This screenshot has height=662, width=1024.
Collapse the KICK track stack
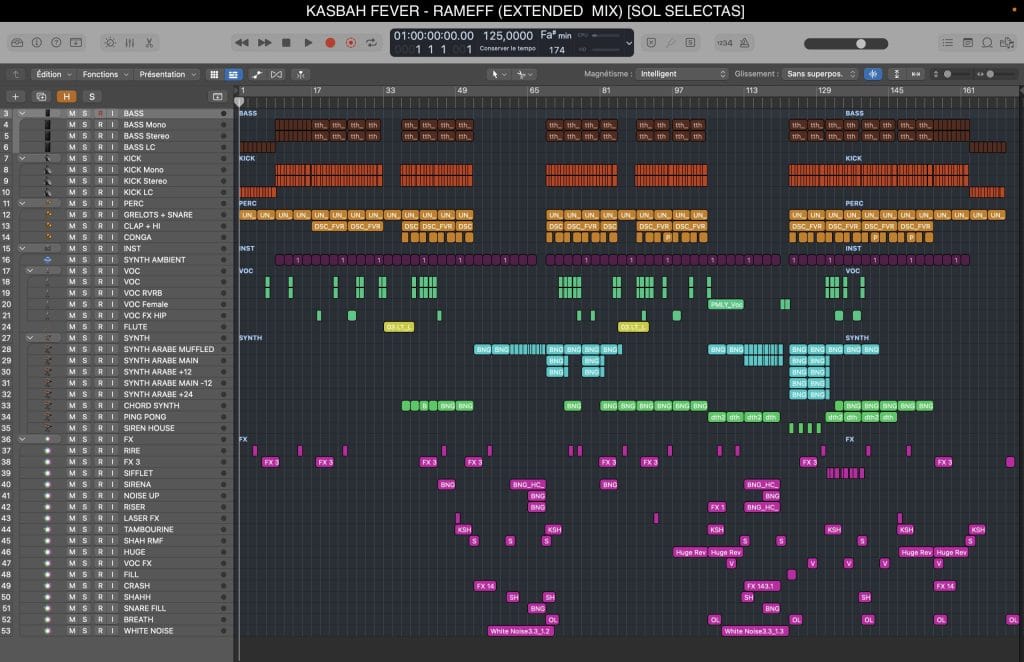pyautogui.click(x=22, y=159)
